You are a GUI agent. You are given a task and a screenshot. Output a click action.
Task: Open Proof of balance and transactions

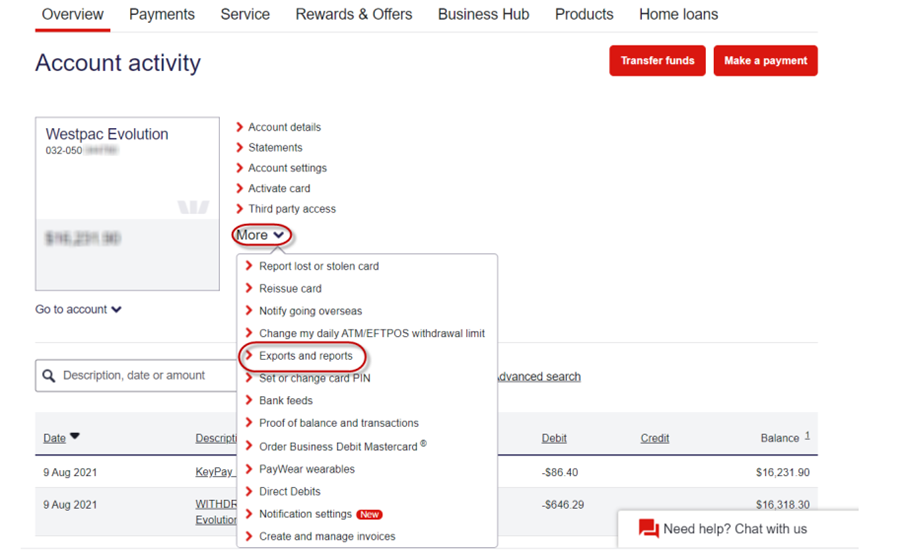click(x=338, y=423)
